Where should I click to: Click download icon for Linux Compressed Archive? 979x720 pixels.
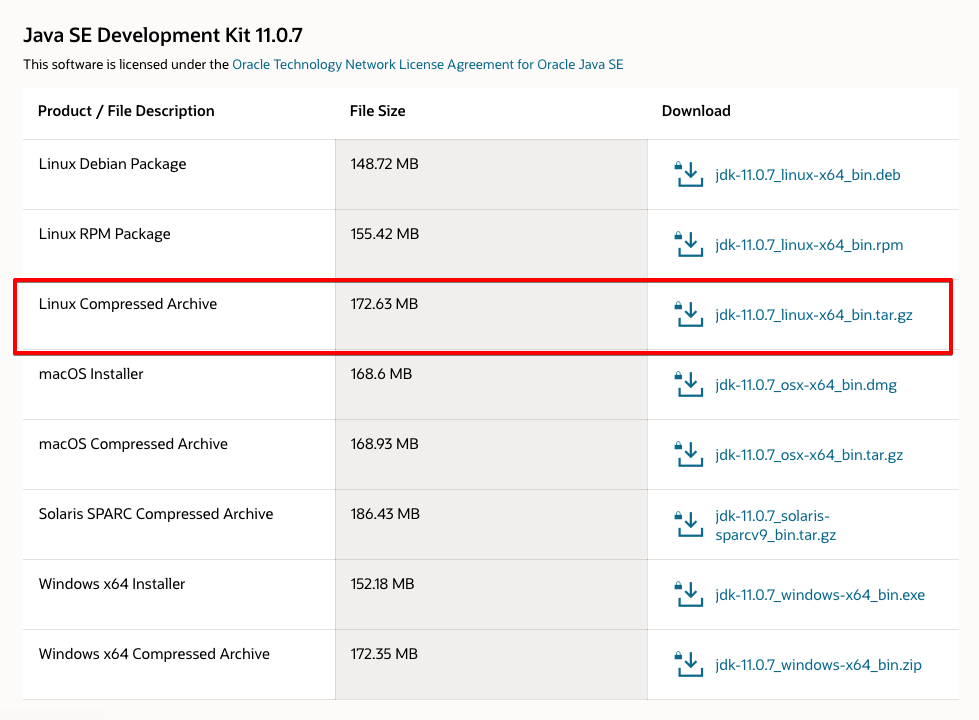[x=689, y=314]
